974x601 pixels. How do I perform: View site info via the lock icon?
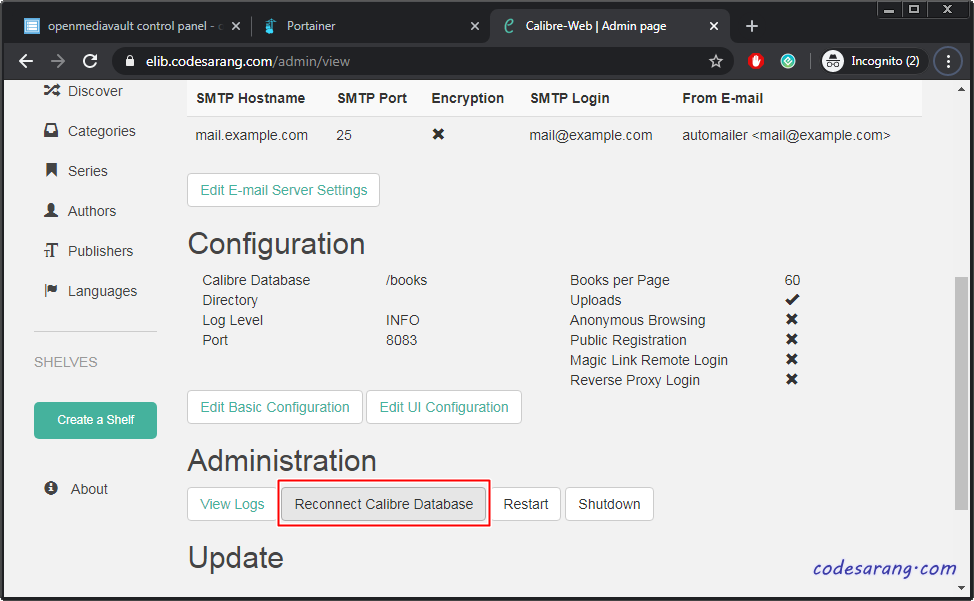[129, 61]
